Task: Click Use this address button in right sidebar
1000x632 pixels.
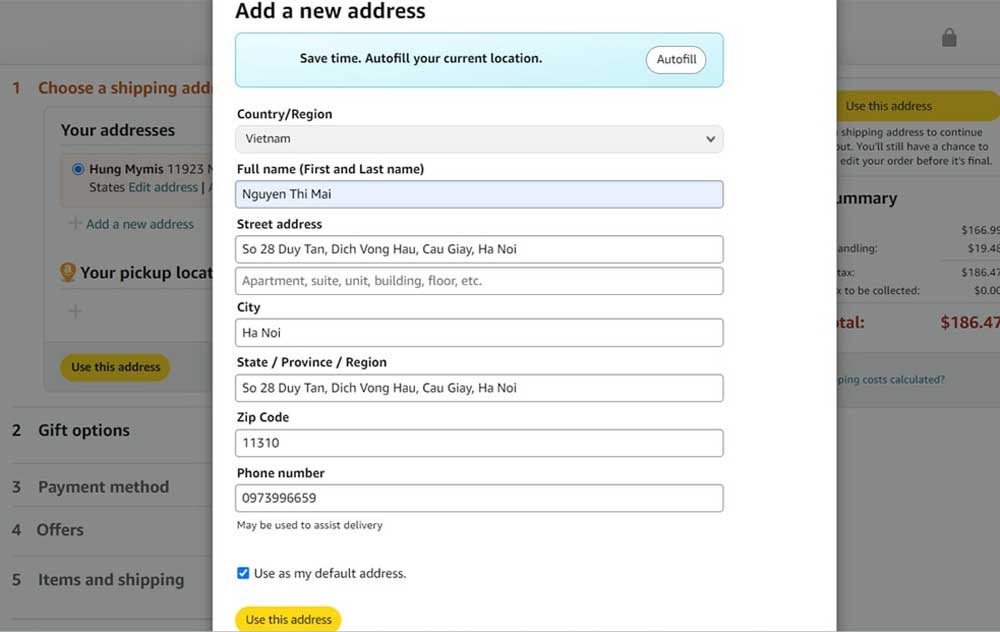Action: [916, 106]
